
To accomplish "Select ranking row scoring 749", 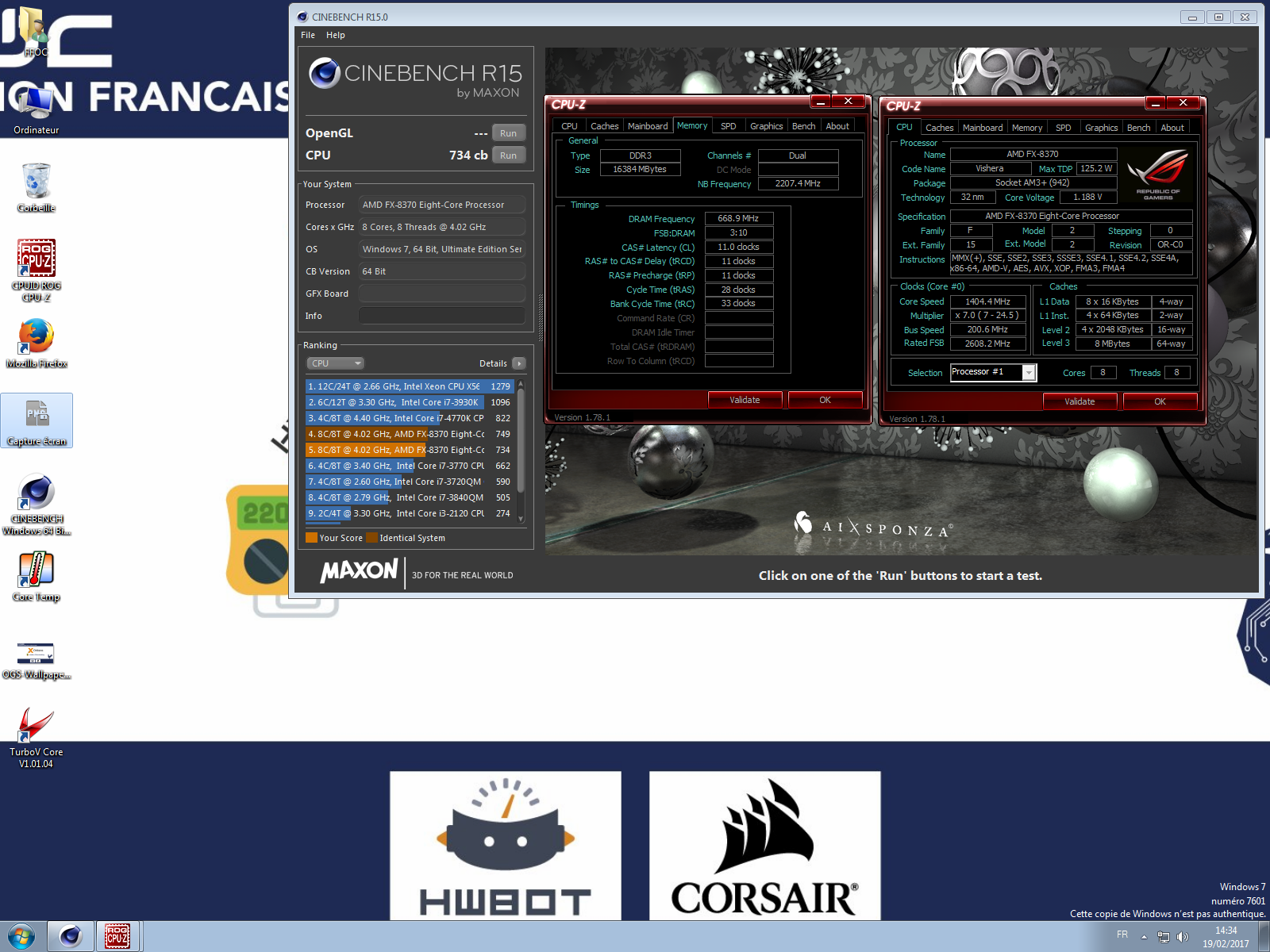I will 410,434.
